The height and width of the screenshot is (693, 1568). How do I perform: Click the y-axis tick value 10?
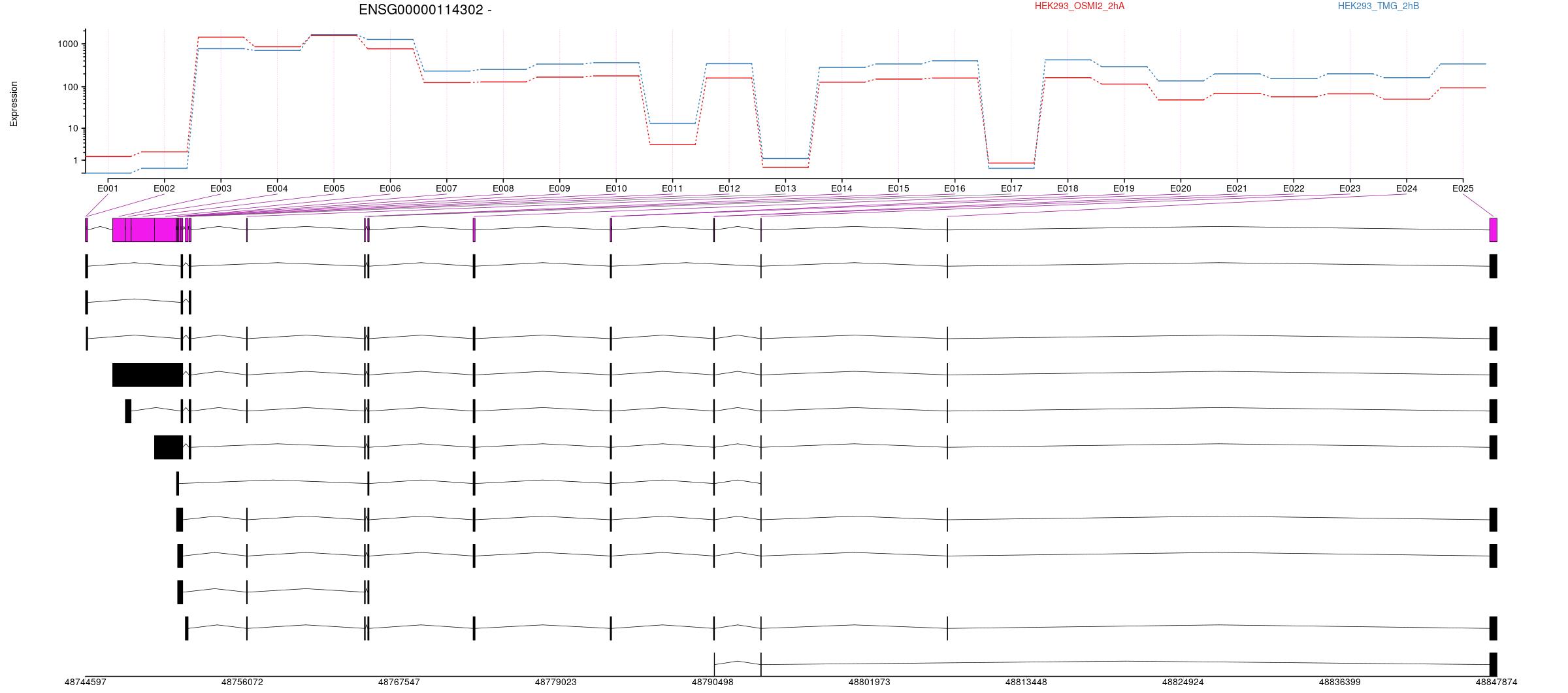tap(73, 129)
